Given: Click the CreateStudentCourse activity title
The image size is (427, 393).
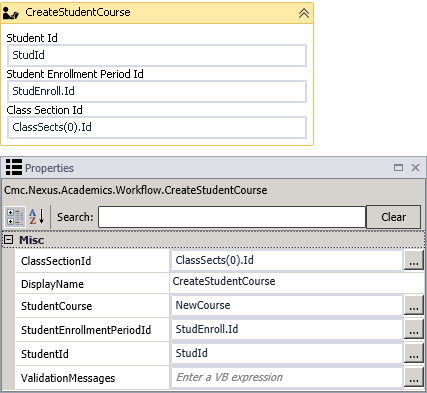Looking at the screenshot, I should coord(78,12).
